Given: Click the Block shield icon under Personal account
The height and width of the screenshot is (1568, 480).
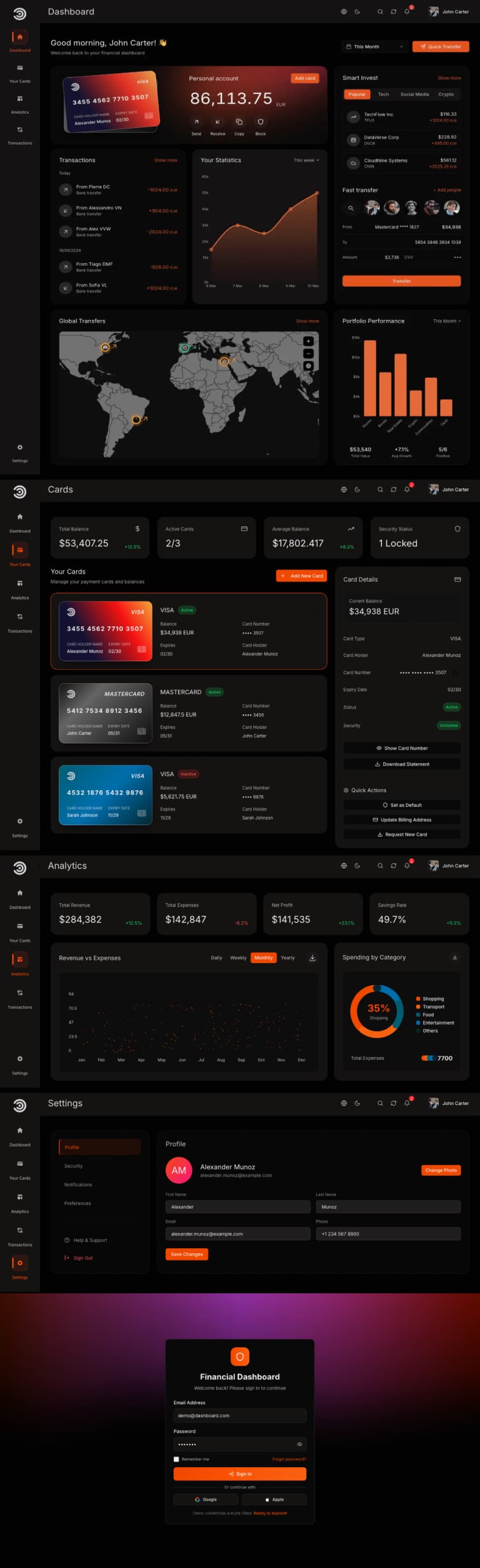Looking at the screenshot, I should click(260, 122).
